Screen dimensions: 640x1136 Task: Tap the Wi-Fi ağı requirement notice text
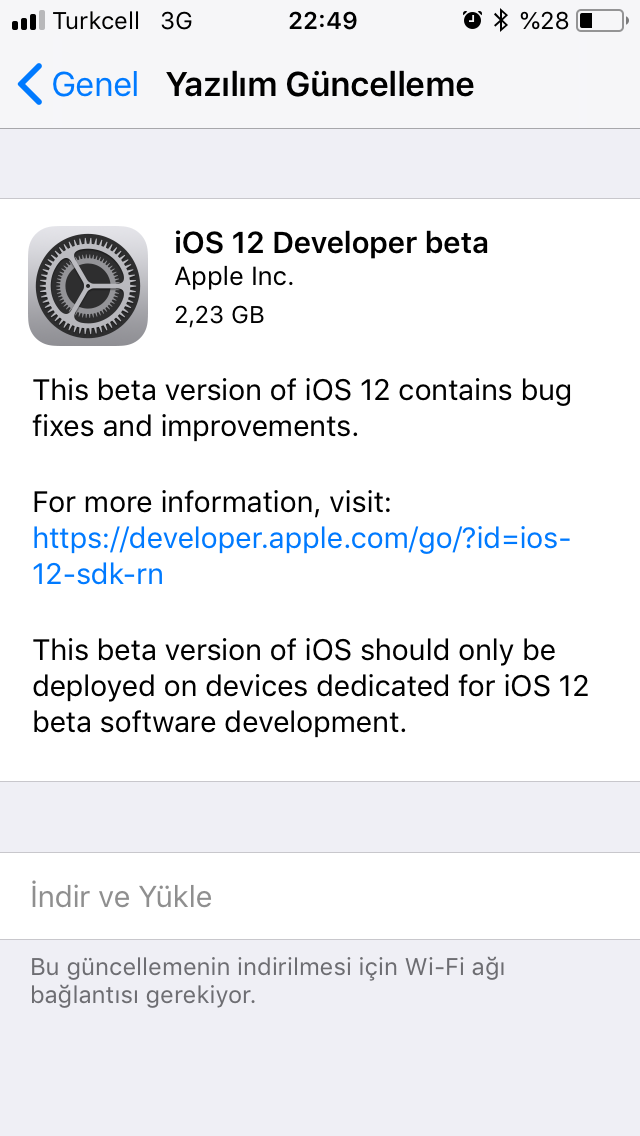tap(267, 980)
